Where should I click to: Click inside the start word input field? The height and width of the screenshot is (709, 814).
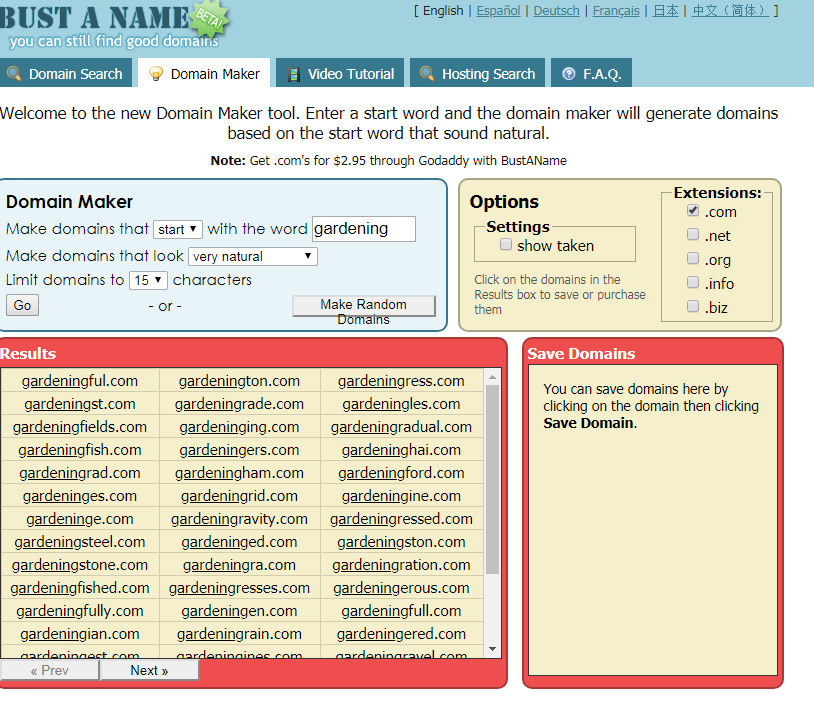tap(363, 229)
